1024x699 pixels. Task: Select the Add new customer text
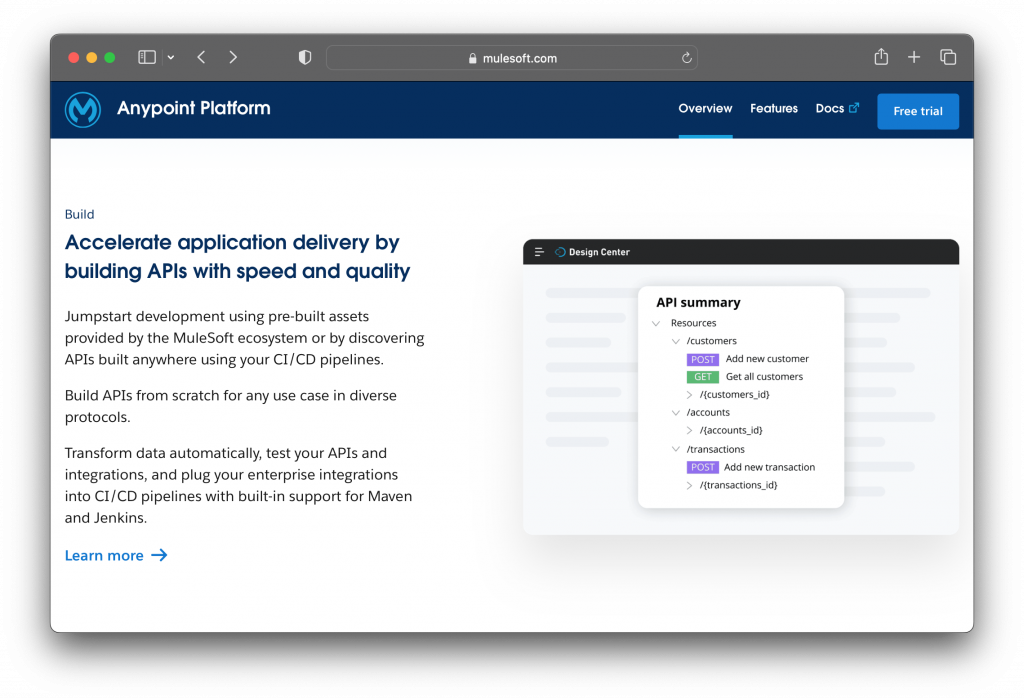point(767,359)
